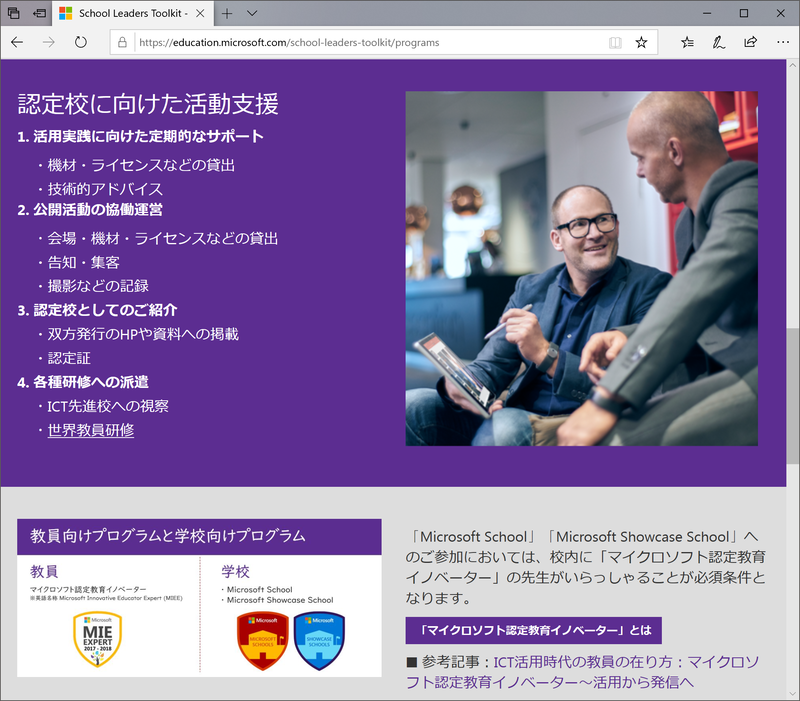The image size is (800, 701).
Task: Open the Hub favorites list
Action: pyautogui.click(x=686, y=42)
